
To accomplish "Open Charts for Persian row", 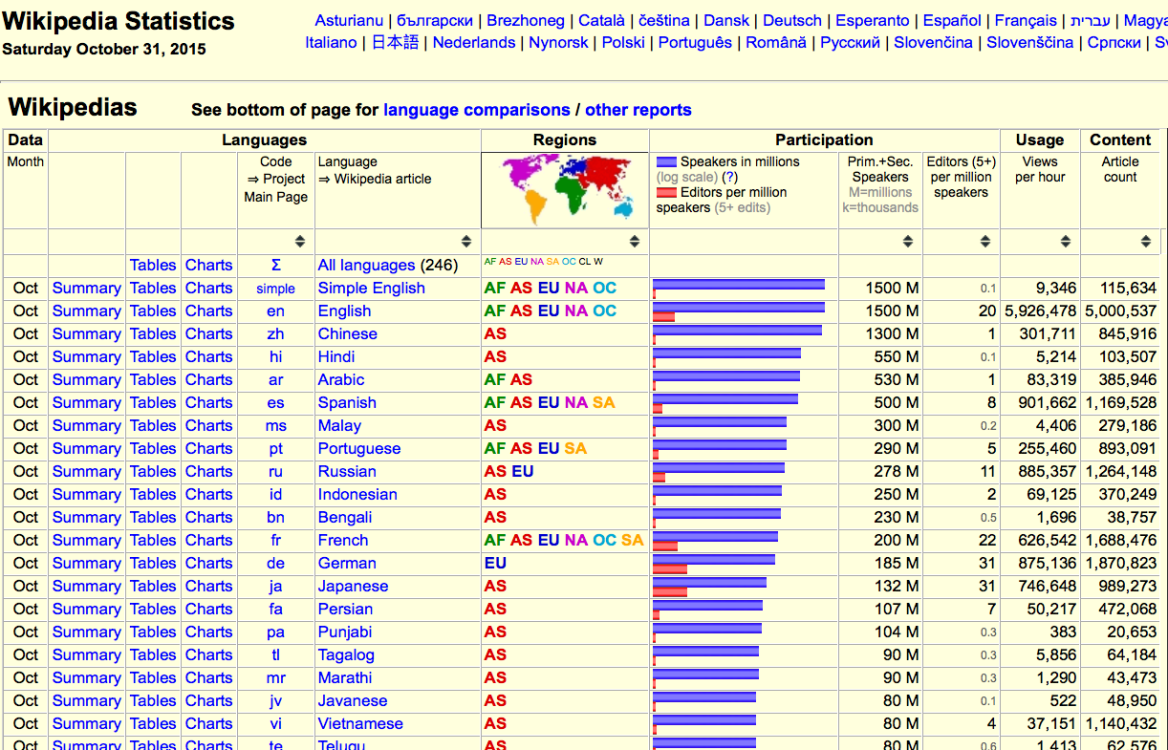I will (x=209, y=609).
